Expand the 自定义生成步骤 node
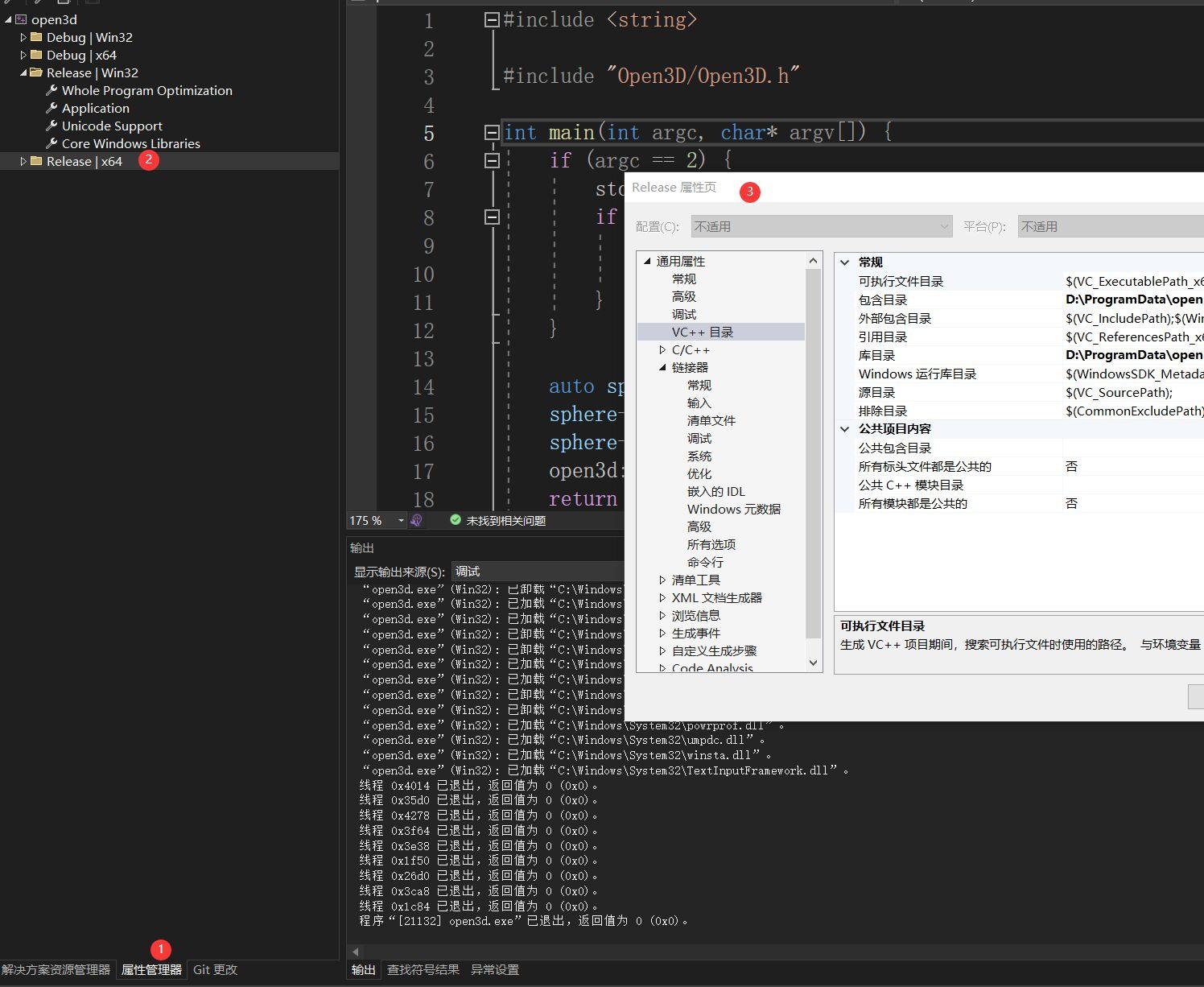Image resolution: width=1204 pixels, height=987 pixels. click(x=662, y=650)
